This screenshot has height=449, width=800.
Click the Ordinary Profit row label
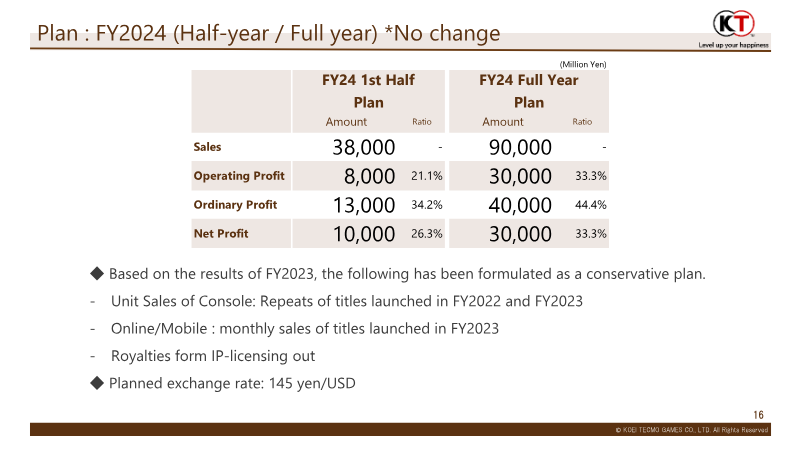coord(235,205)
